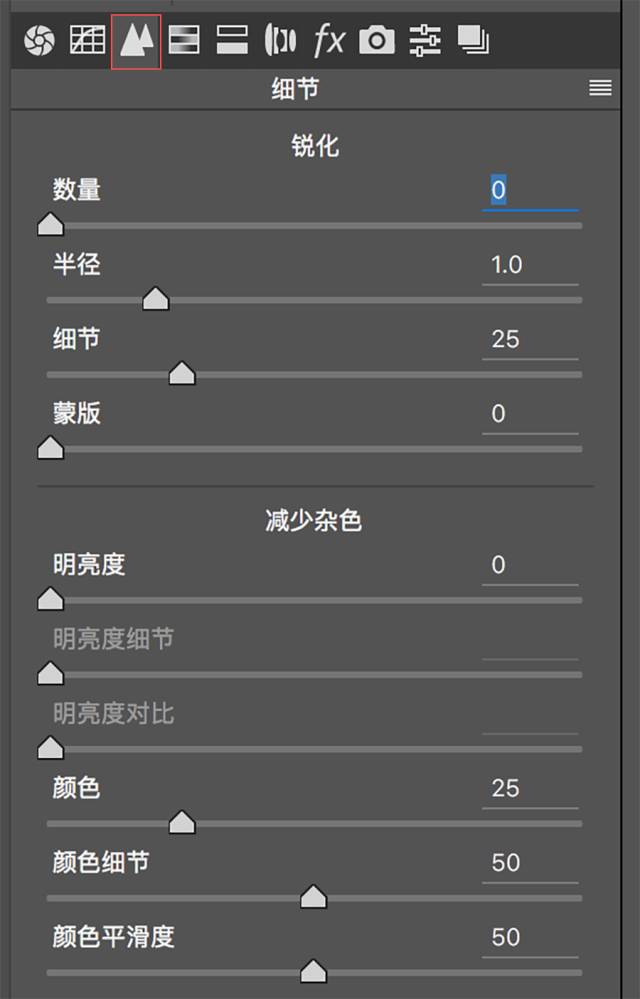Select the Detail panel icon

[136, 40]
